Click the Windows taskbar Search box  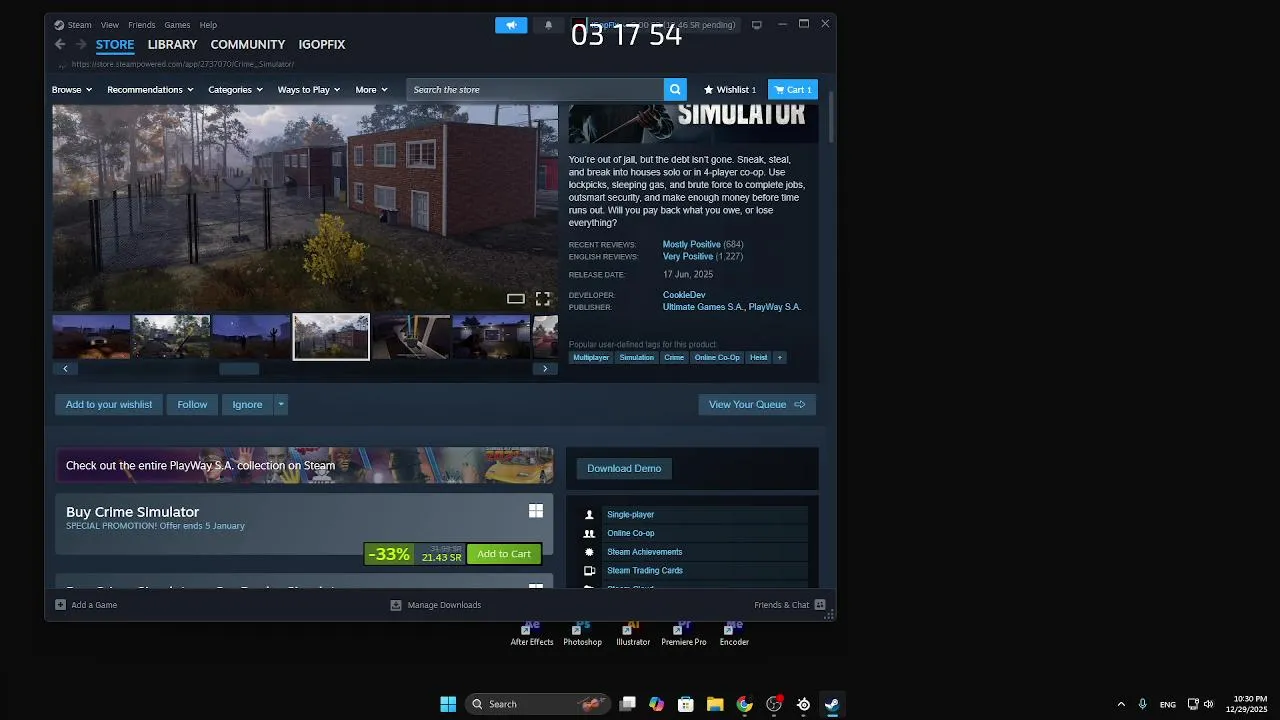pos(537,704)
